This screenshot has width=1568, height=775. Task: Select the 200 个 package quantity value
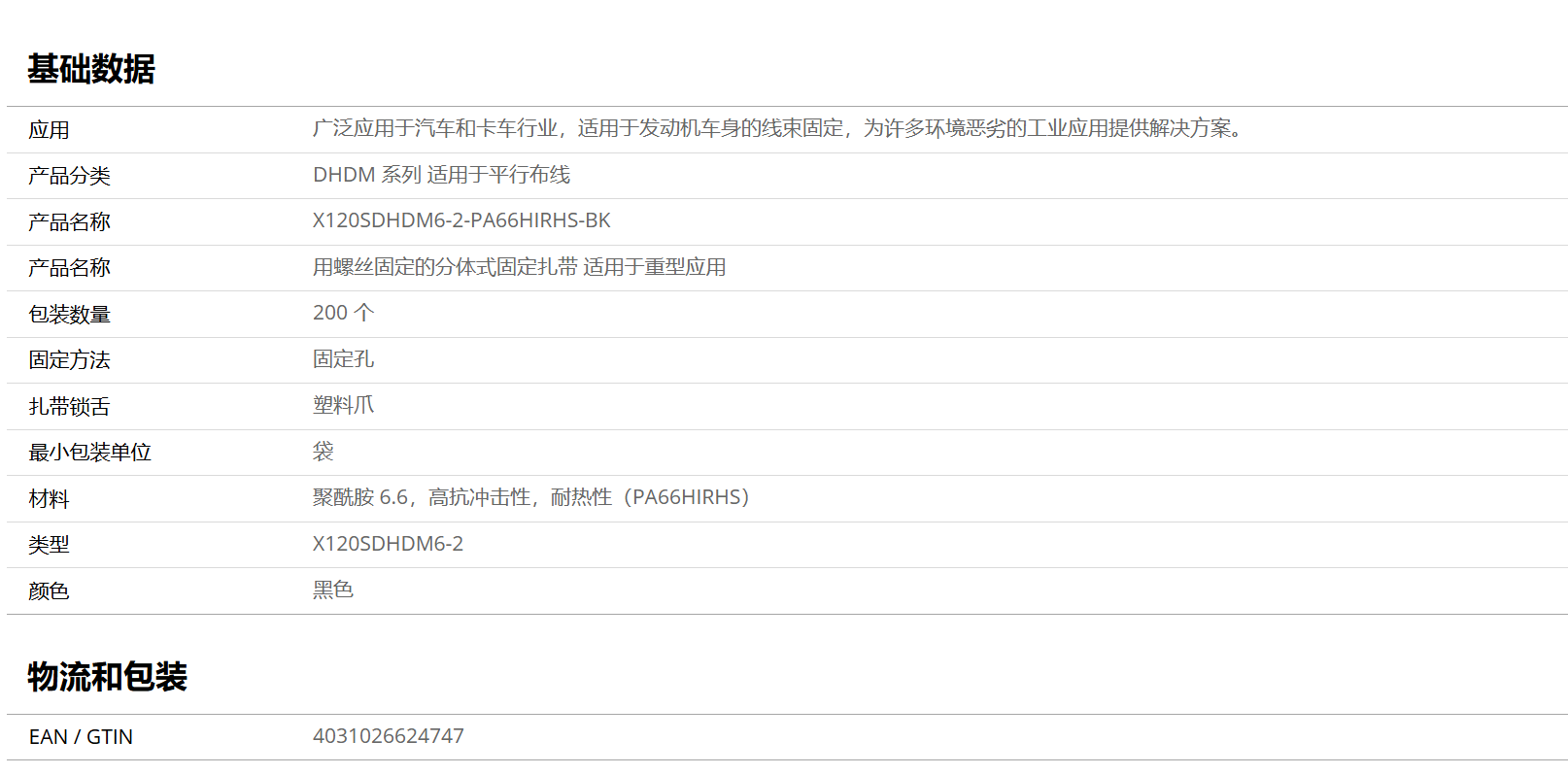(343, 313)
